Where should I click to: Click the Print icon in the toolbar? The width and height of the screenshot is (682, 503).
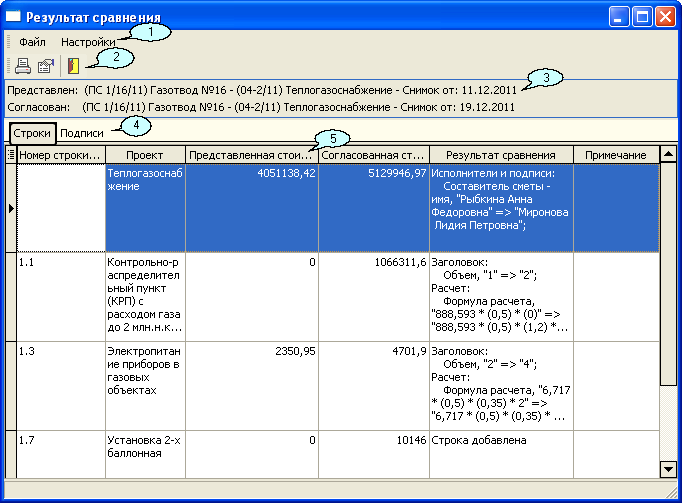tap(22, 67)
